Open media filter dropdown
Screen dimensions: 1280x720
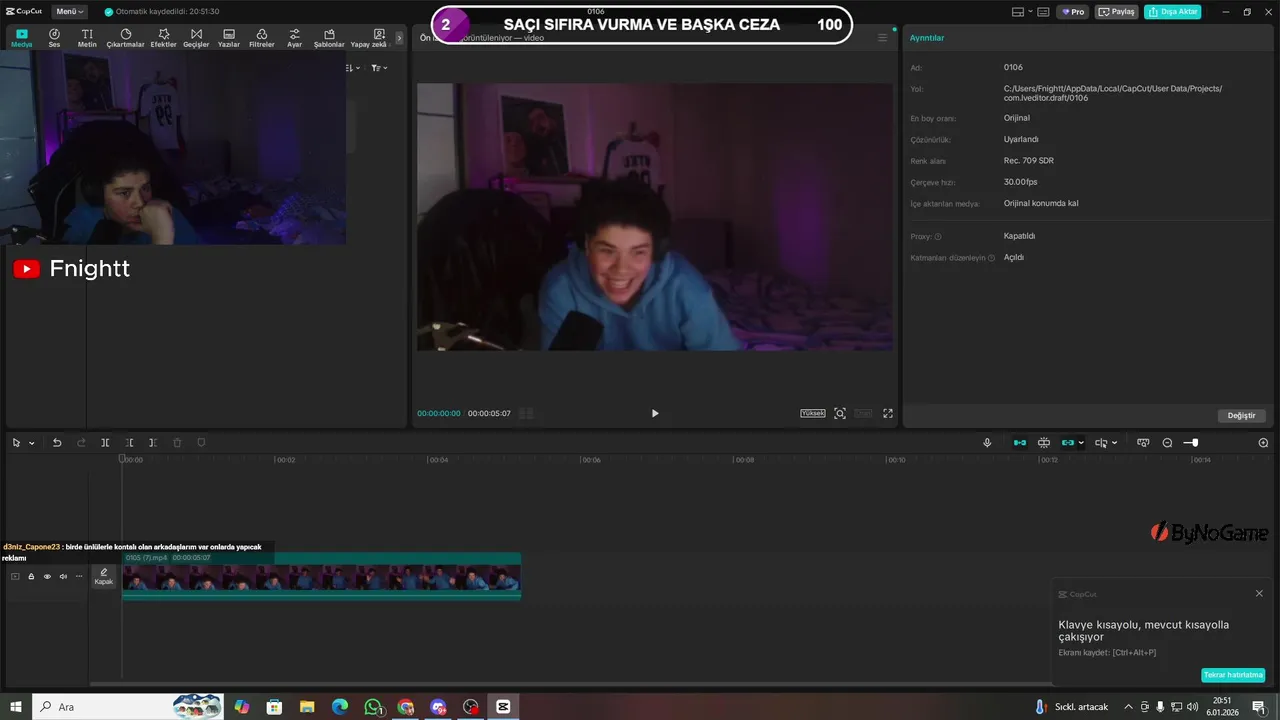pyautogui.click(x=379, y=68)
